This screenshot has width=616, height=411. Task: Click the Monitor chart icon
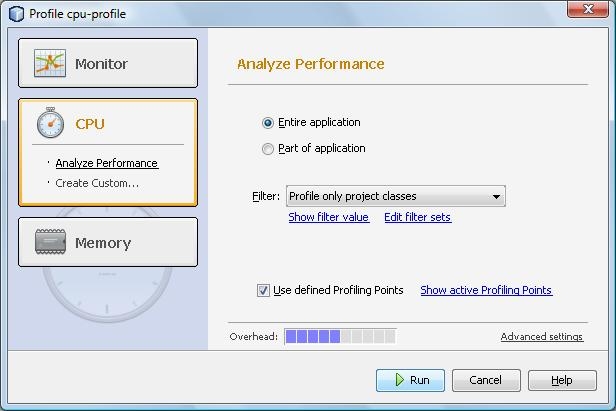pyautogui.click(x=50, y=63)
